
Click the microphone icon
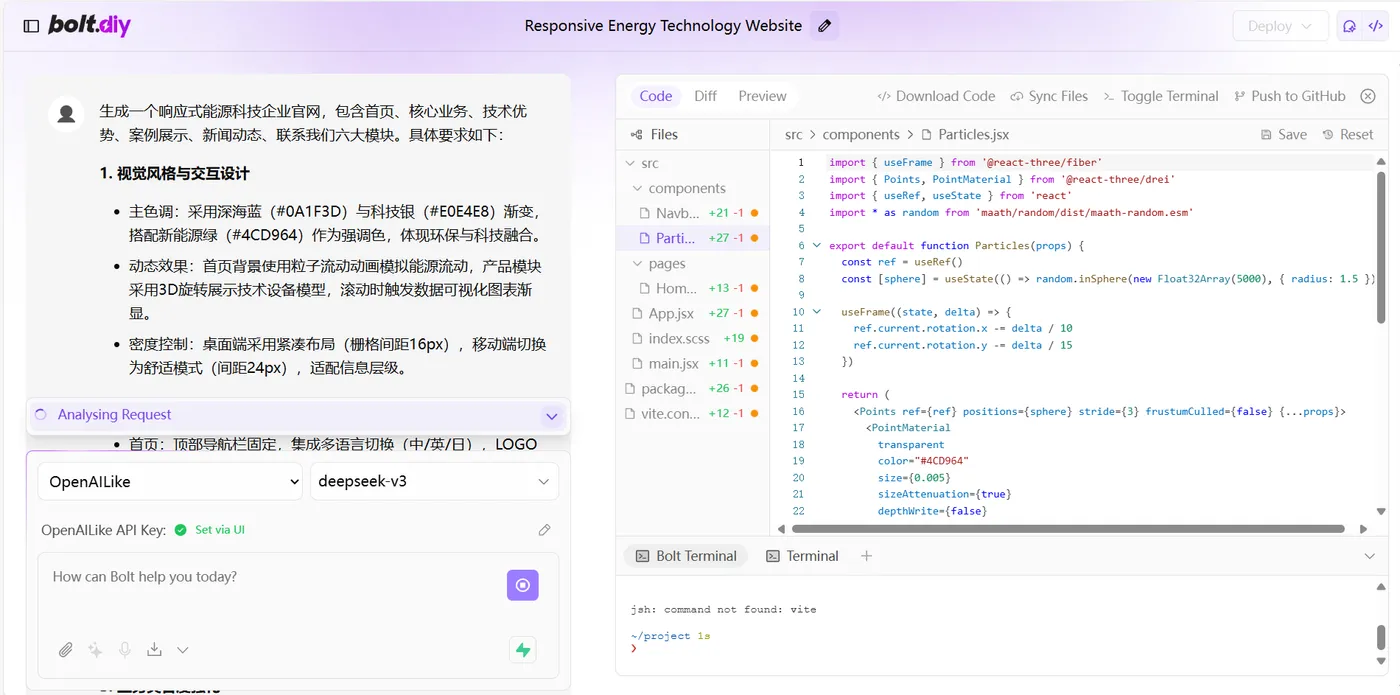[125, 650]
